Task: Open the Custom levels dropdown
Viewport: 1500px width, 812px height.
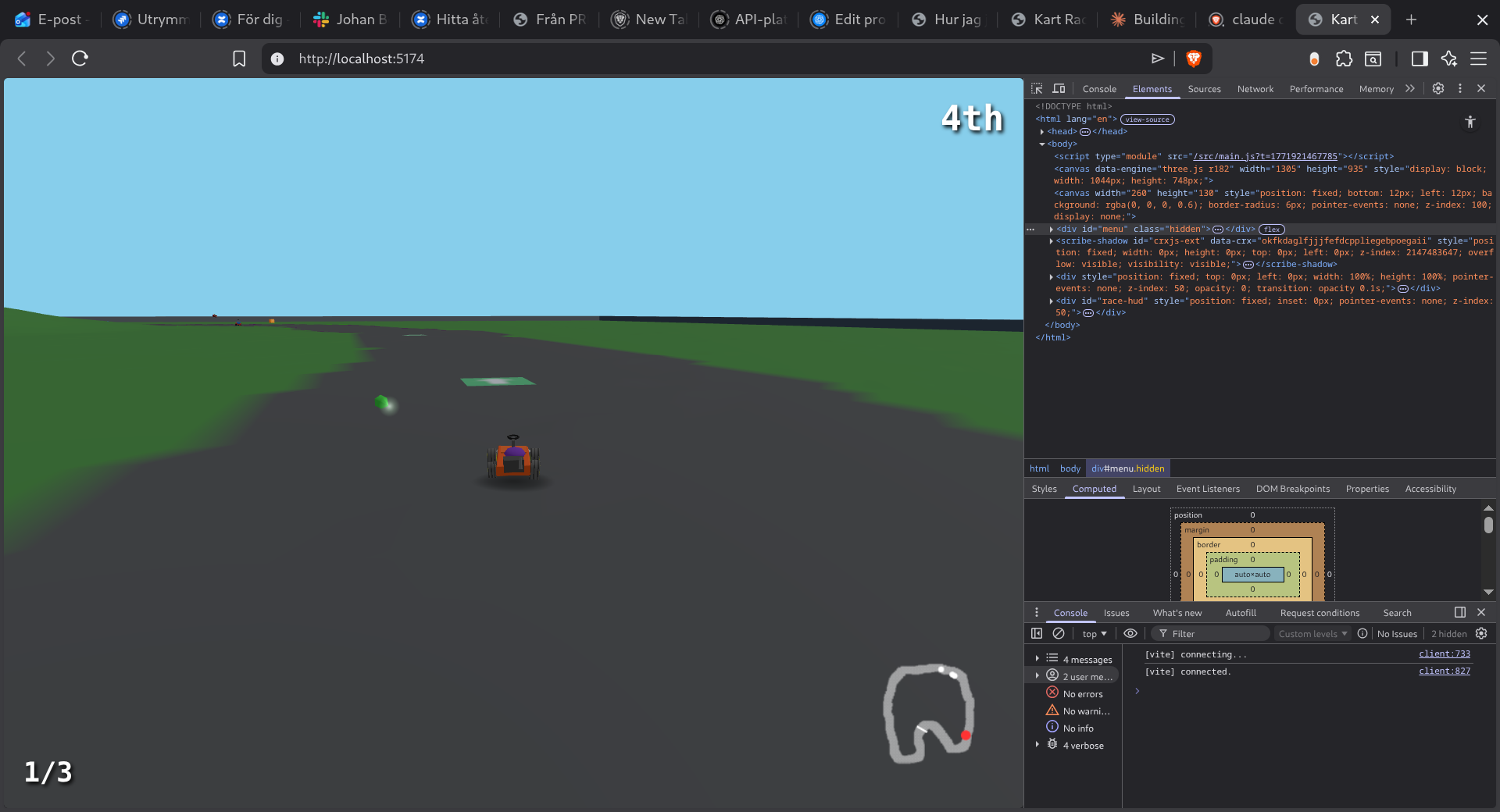Action: 1312,633
